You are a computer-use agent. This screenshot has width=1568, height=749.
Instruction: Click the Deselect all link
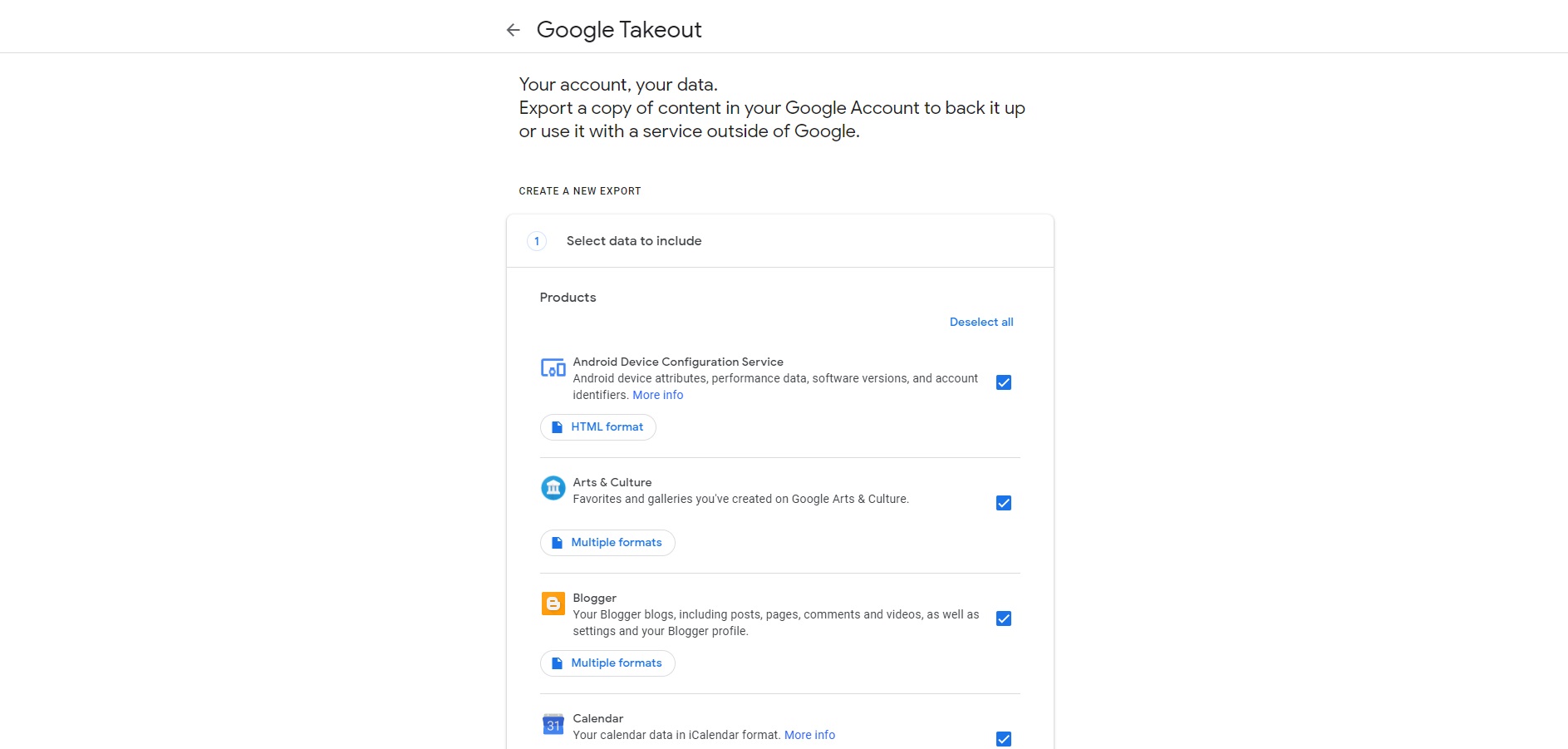981,323
